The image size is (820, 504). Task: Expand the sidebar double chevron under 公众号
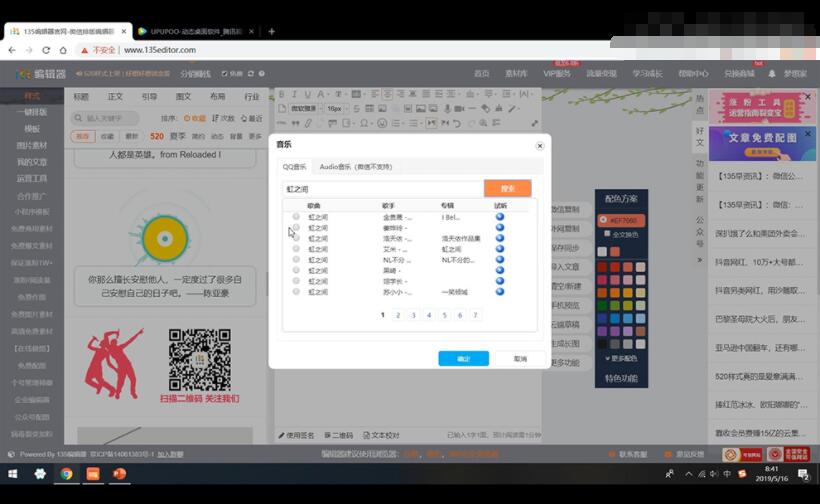[700, 260]
